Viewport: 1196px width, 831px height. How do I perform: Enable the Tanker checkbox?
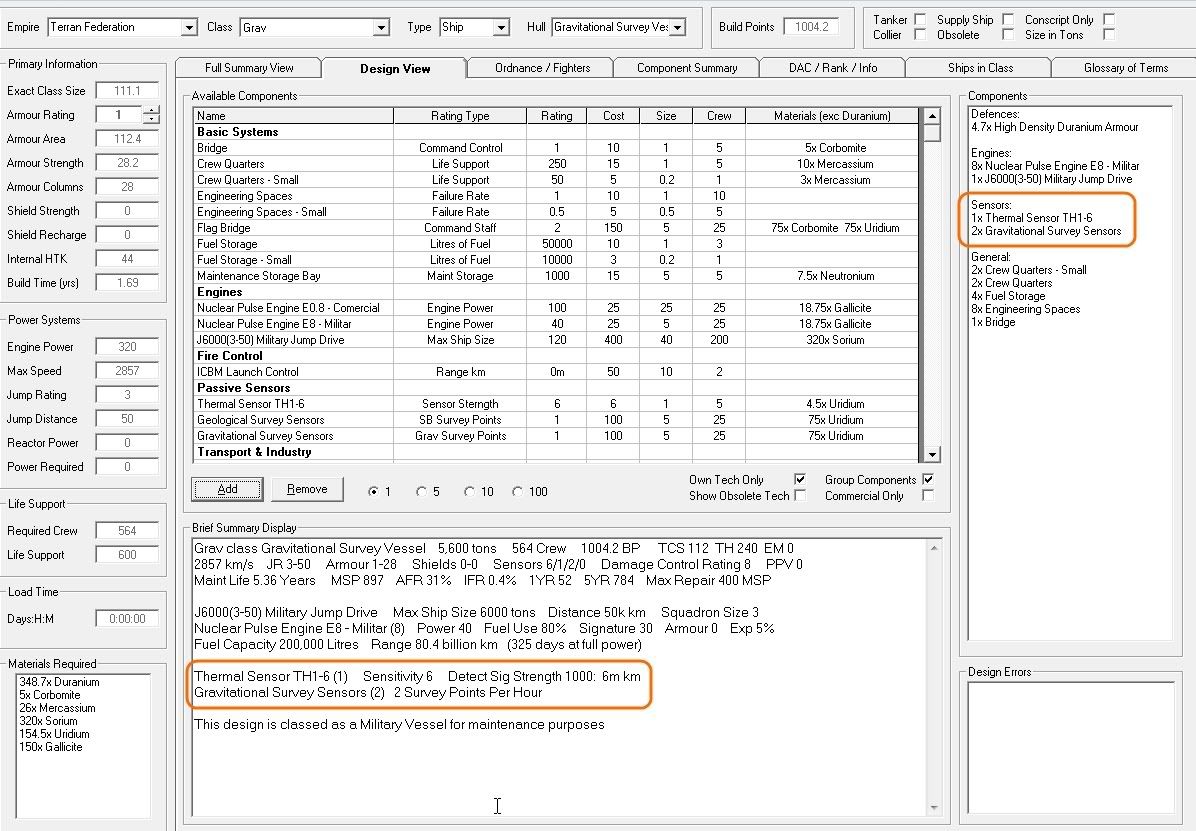point(920,20)
